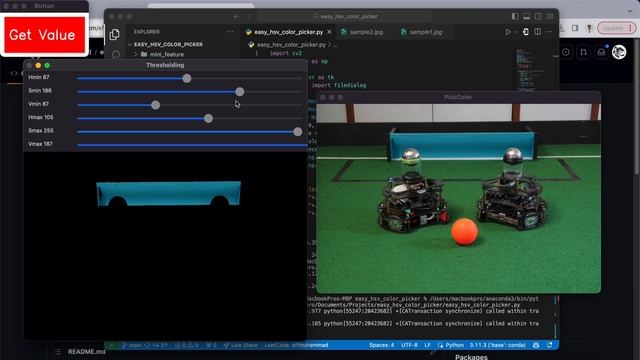Viewport: 640px width, 360px height.
Task: Start Live Share from status bar
Action: (x=240, y=345)
